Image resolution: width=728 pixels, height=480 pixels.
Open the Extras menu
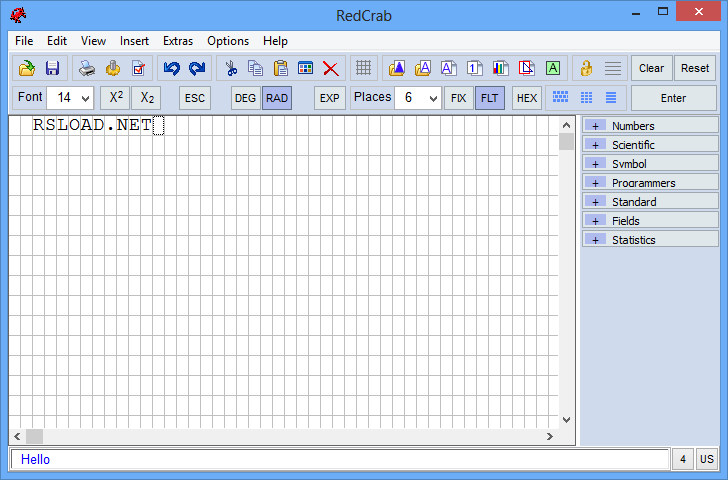tap(178, 41)
